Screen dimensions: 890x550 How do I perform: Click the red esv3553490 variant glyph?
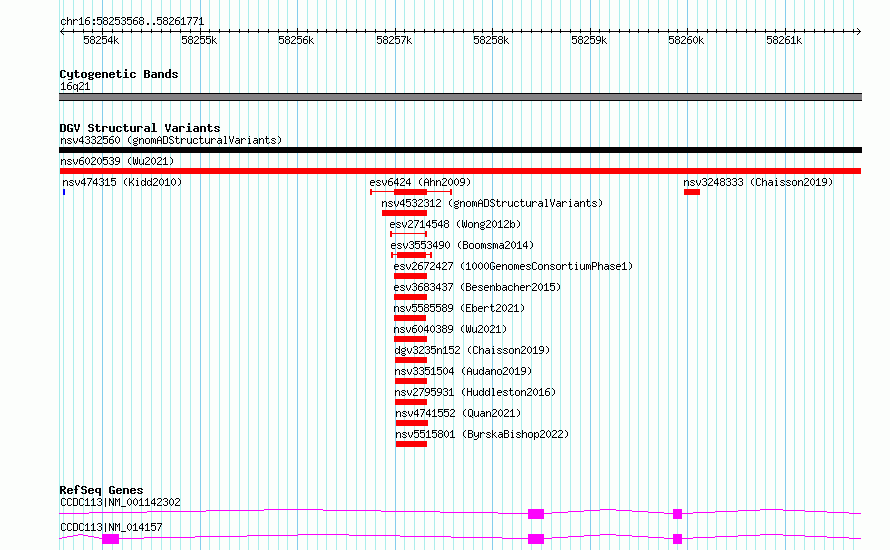point(412,255)
